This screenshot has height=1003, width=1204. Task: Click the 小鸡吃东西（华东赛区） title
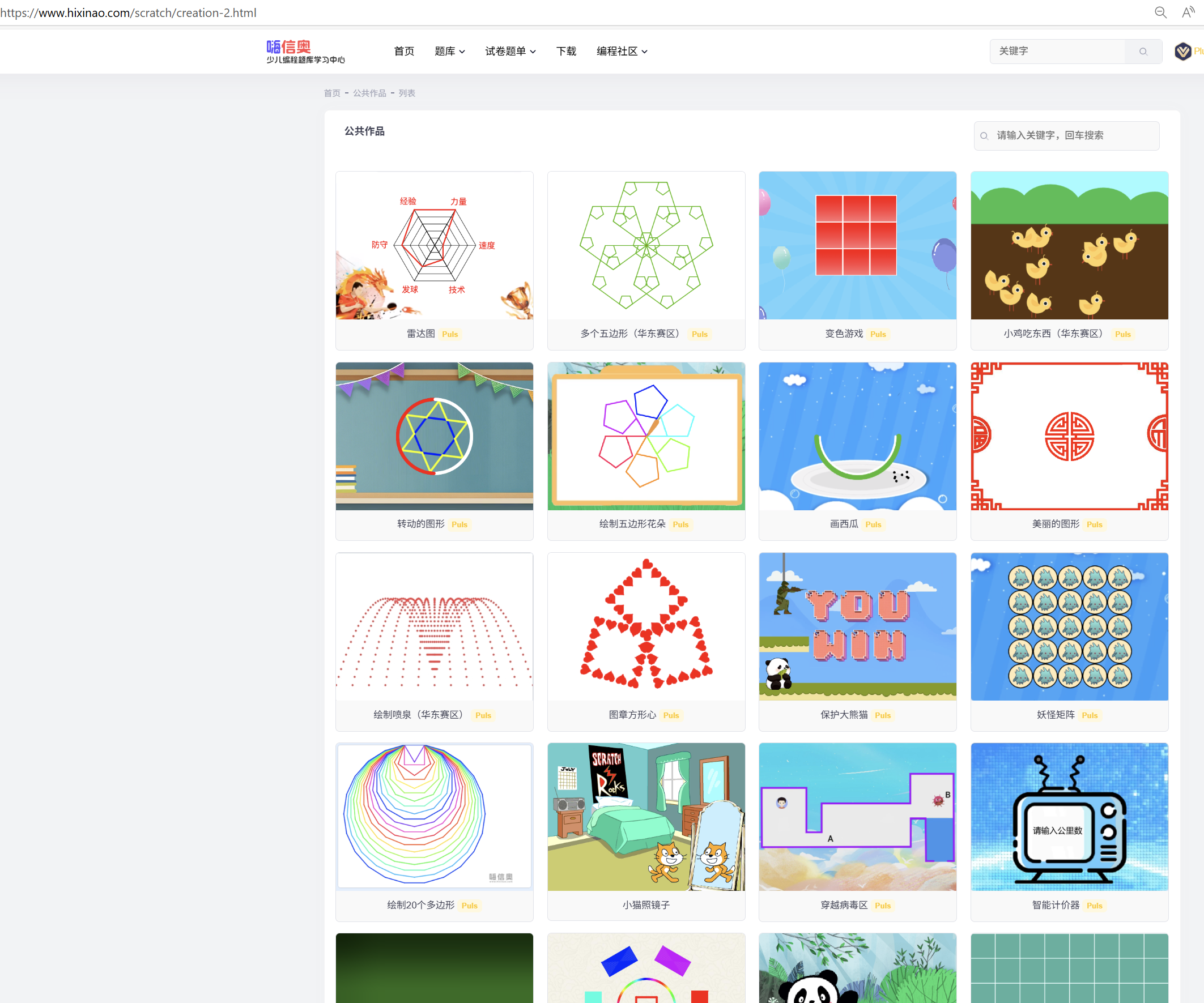point(1055,334)
